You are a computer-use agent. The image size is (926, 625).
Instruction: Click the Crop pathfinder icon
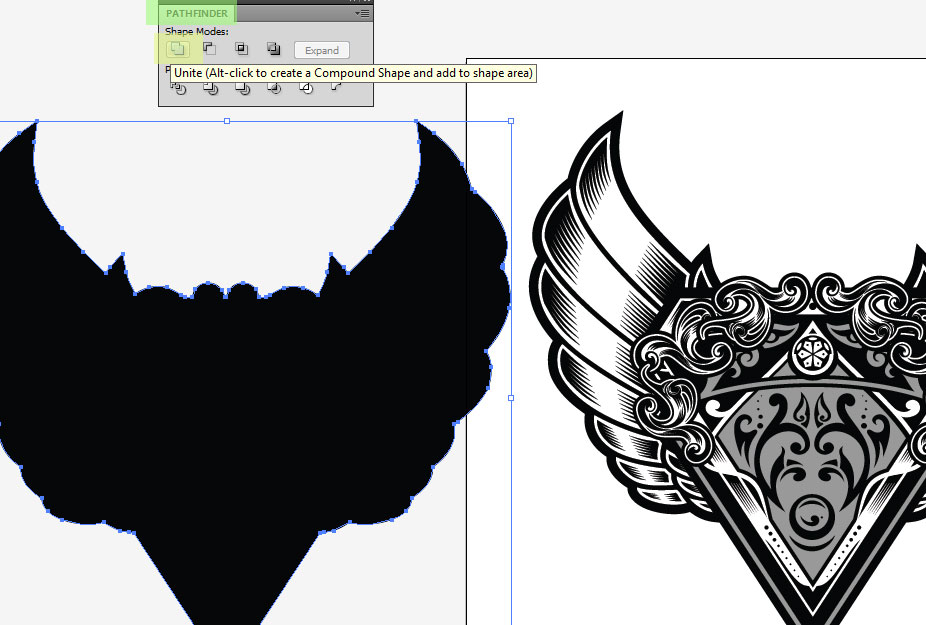point(273,88)
